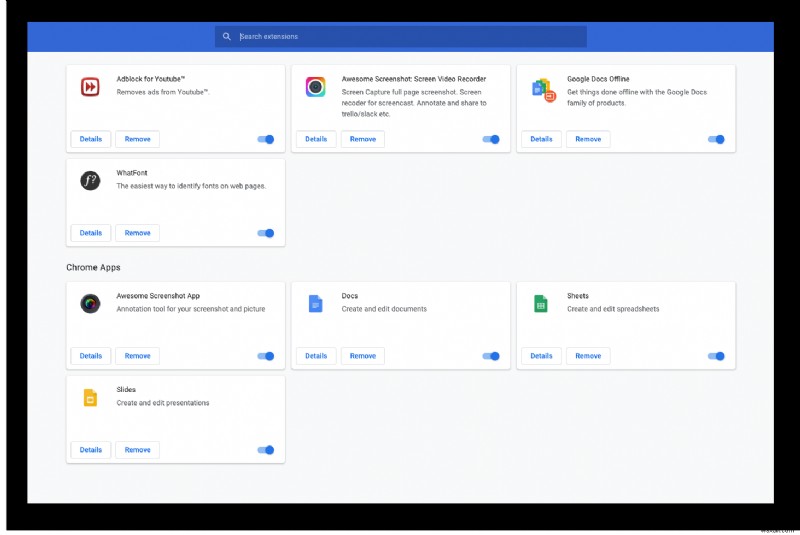
Task: Click the 'Awesome Screenshot App' title text
Action: [158, 296]
